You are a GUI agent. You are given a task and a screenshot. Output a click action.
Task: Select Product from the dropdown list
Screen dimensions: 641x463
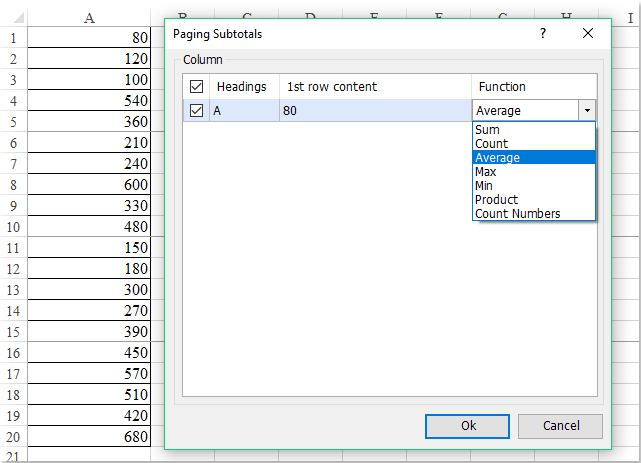click(496, 200)
